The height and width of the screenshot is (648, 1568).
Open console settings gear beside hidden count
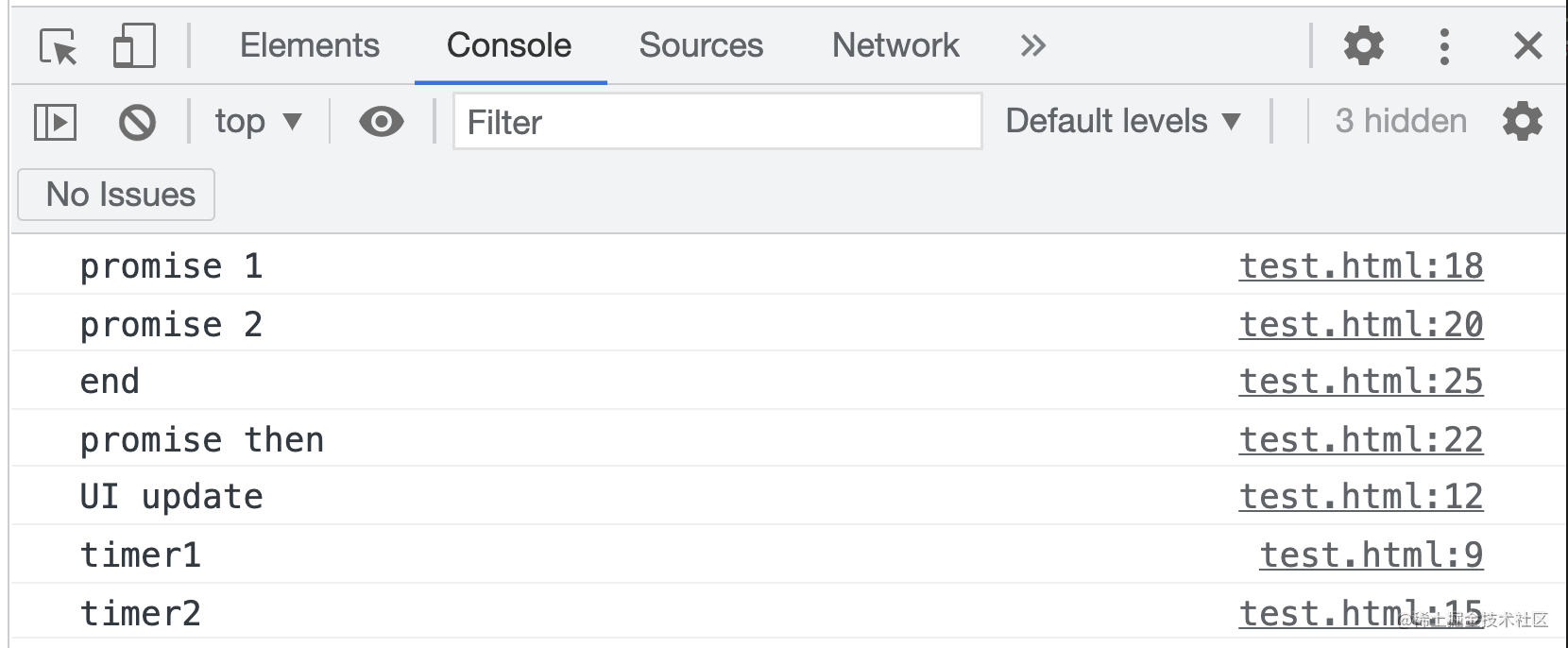point(1522,122)
